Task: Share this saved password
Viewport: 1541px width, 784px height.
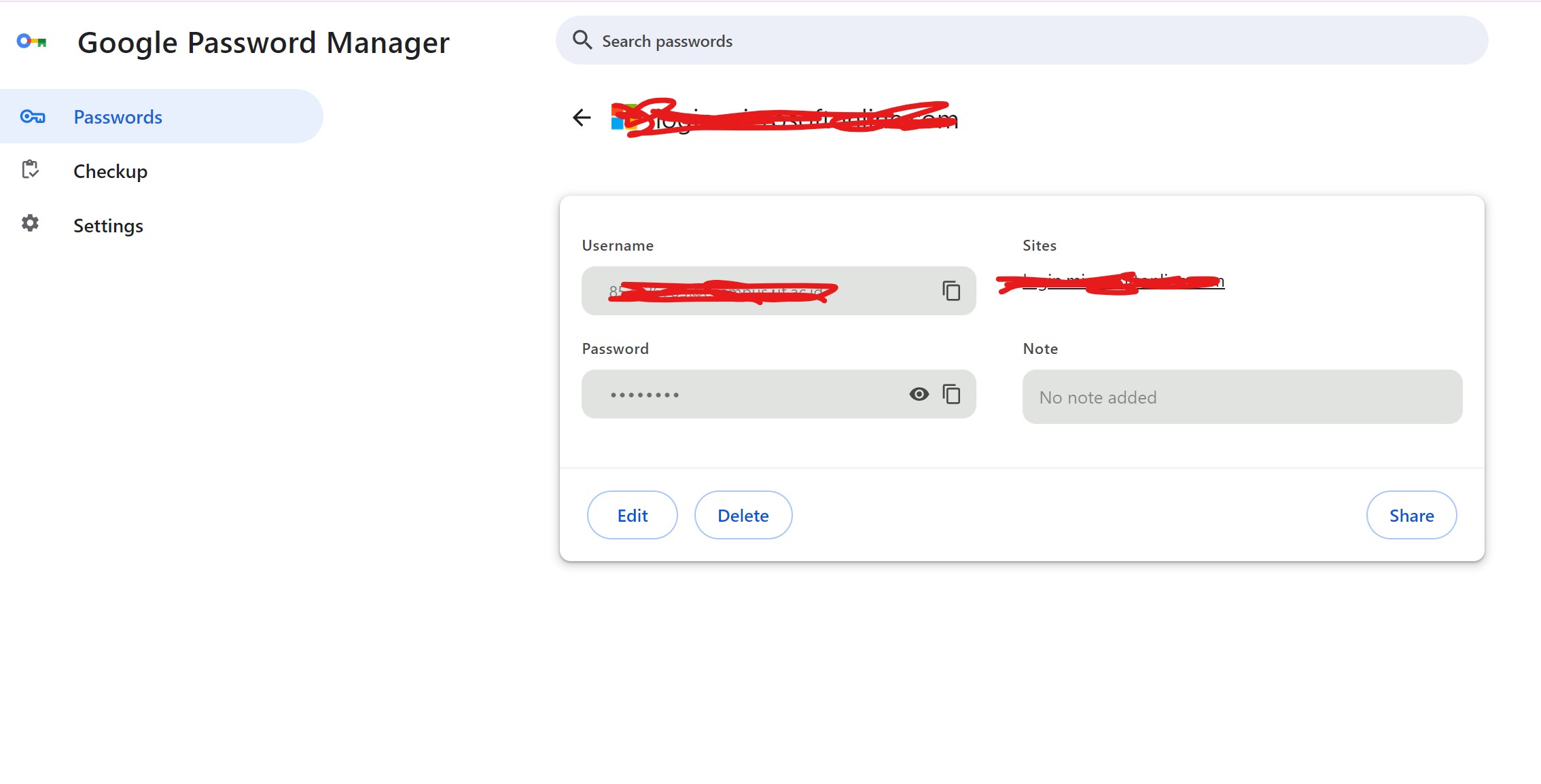Action: [1411, 516]
